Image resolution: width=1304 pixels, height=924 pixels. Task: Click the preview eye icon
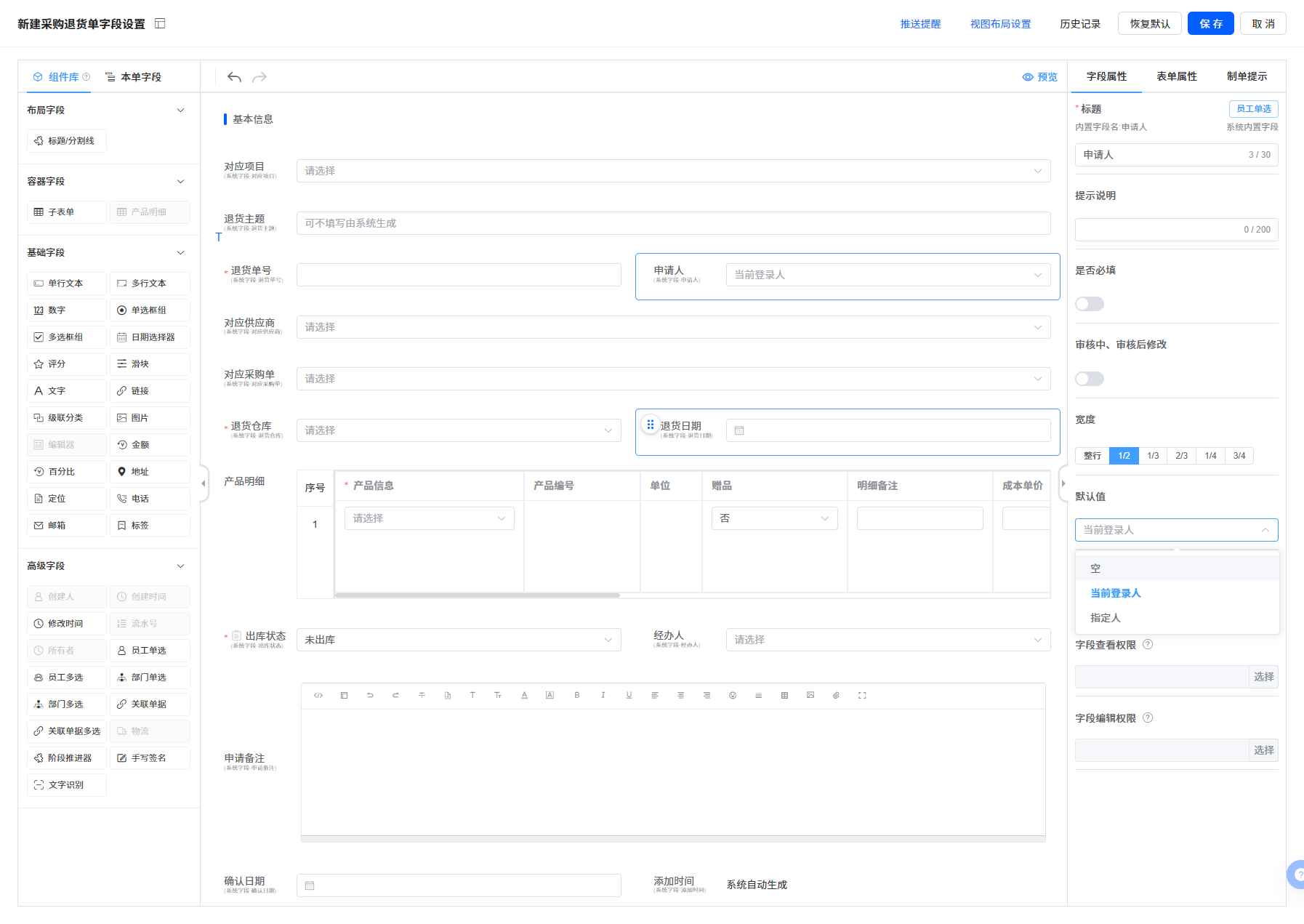(1028, 77)
